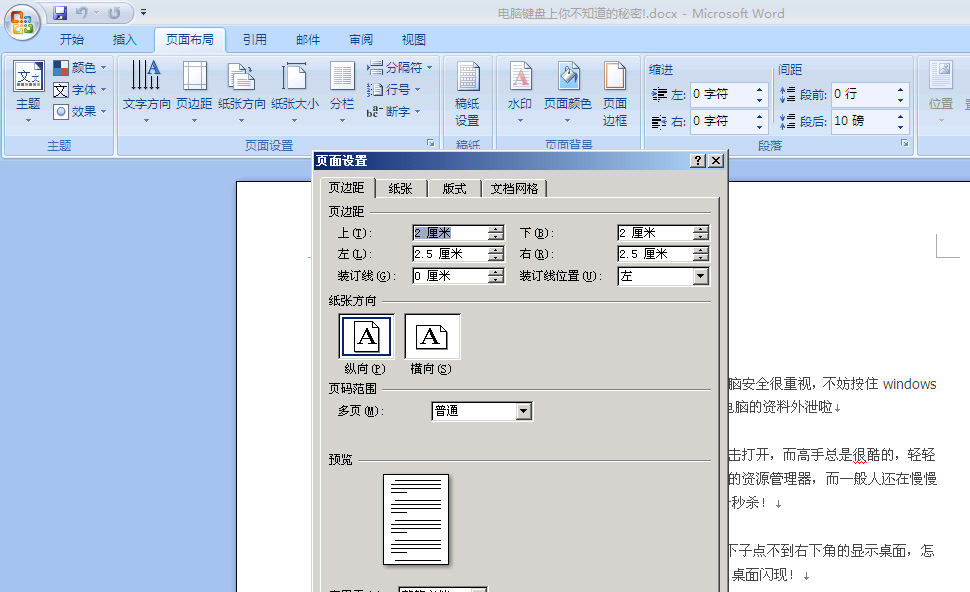
Task: Adjust left indent spinner in ribbon
Action: (x=760, y=95)
